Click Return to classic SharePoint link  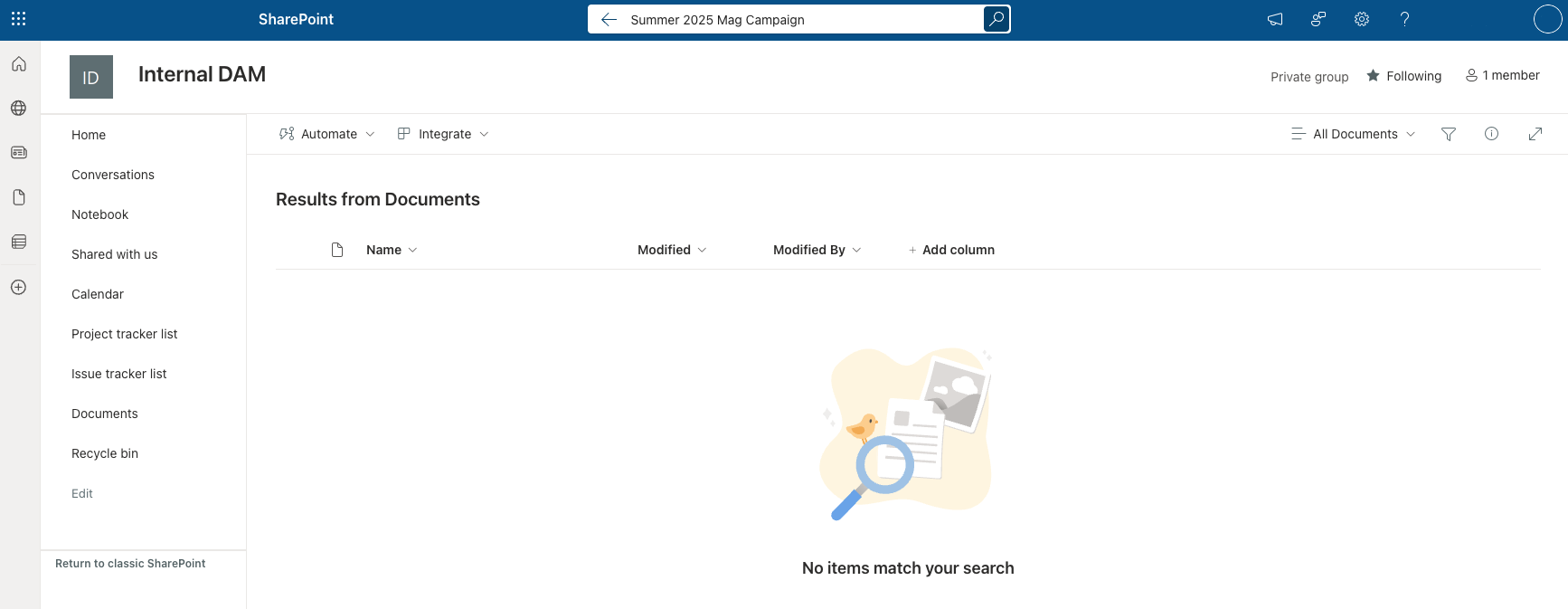pos(130,564)
